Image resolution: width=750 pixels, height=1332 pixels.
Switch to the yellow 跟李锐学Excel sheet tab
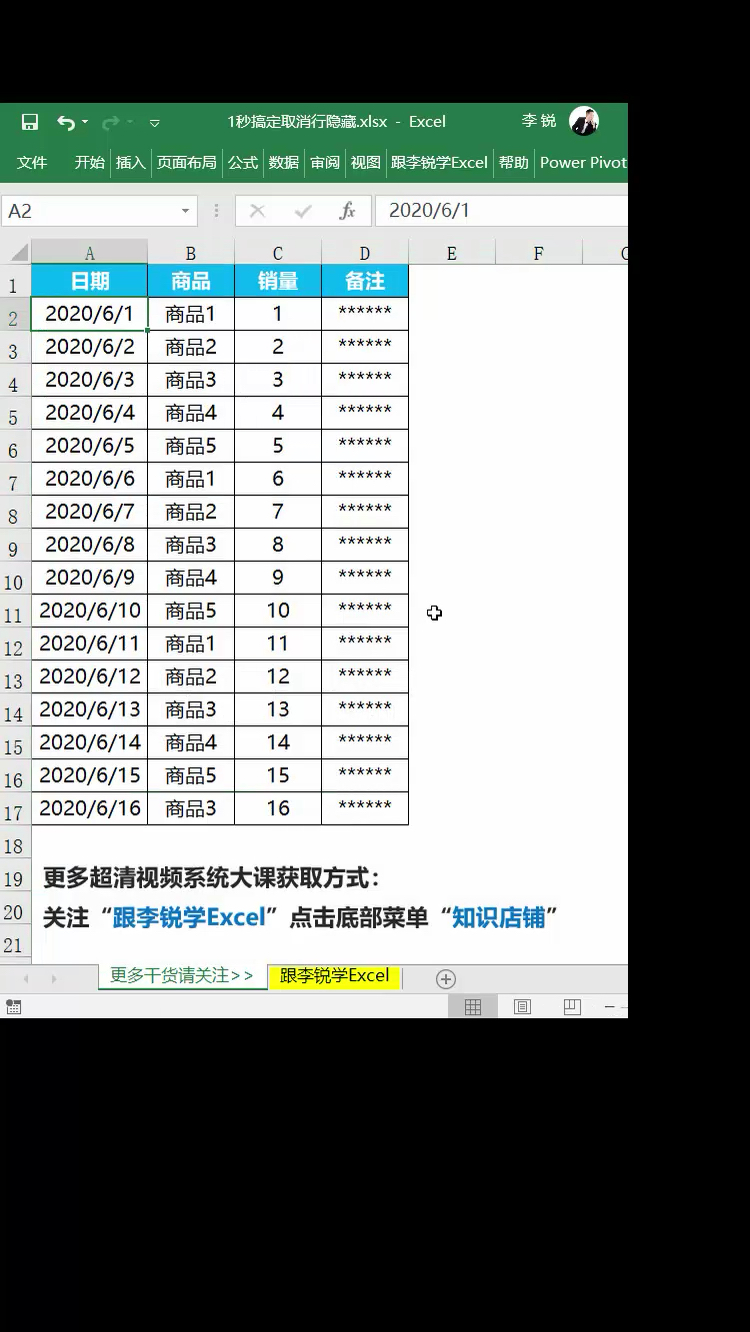point(335,976)
